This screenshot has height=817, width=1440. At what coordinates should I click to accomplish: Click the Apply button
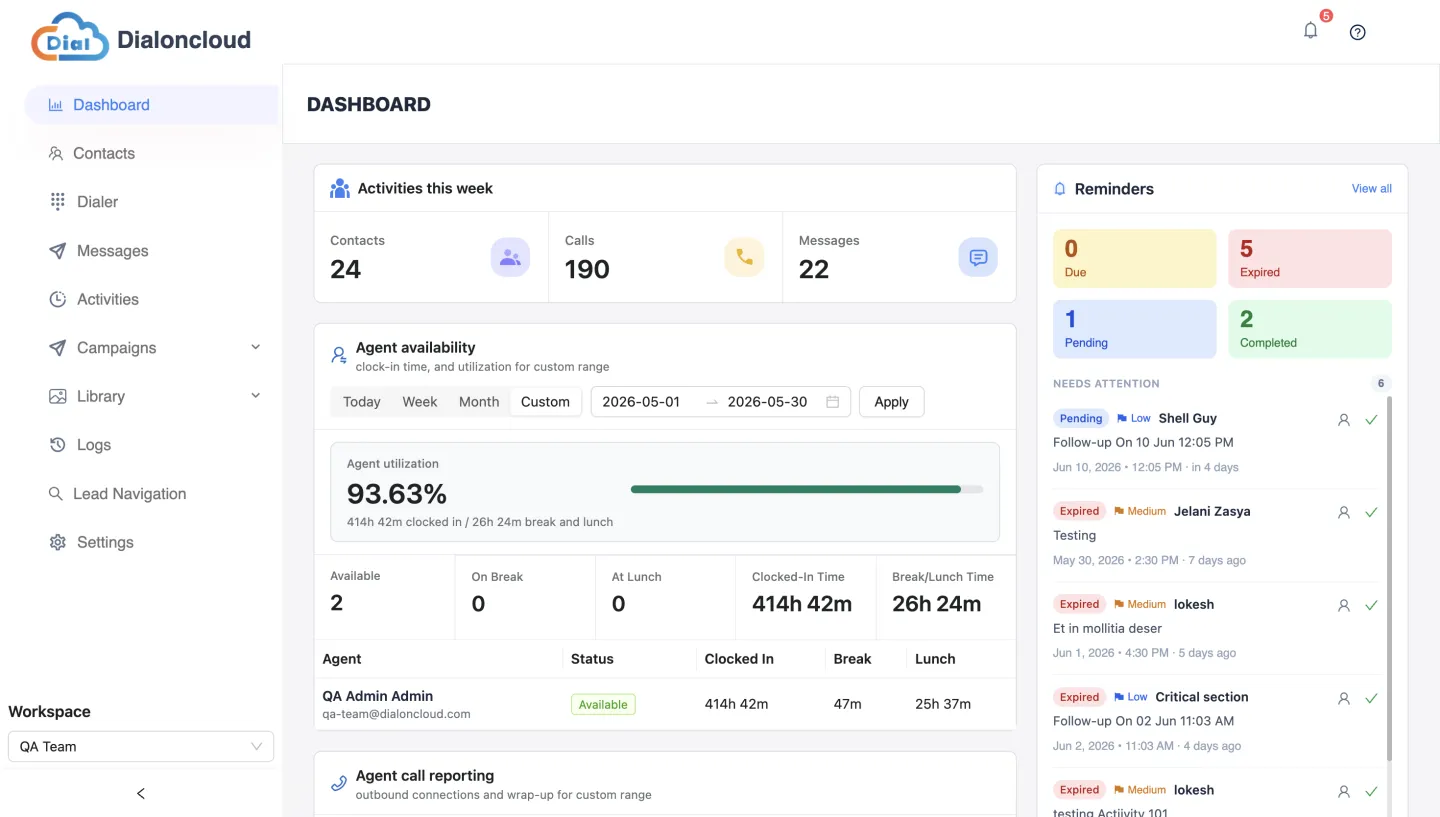pos(891,402)
